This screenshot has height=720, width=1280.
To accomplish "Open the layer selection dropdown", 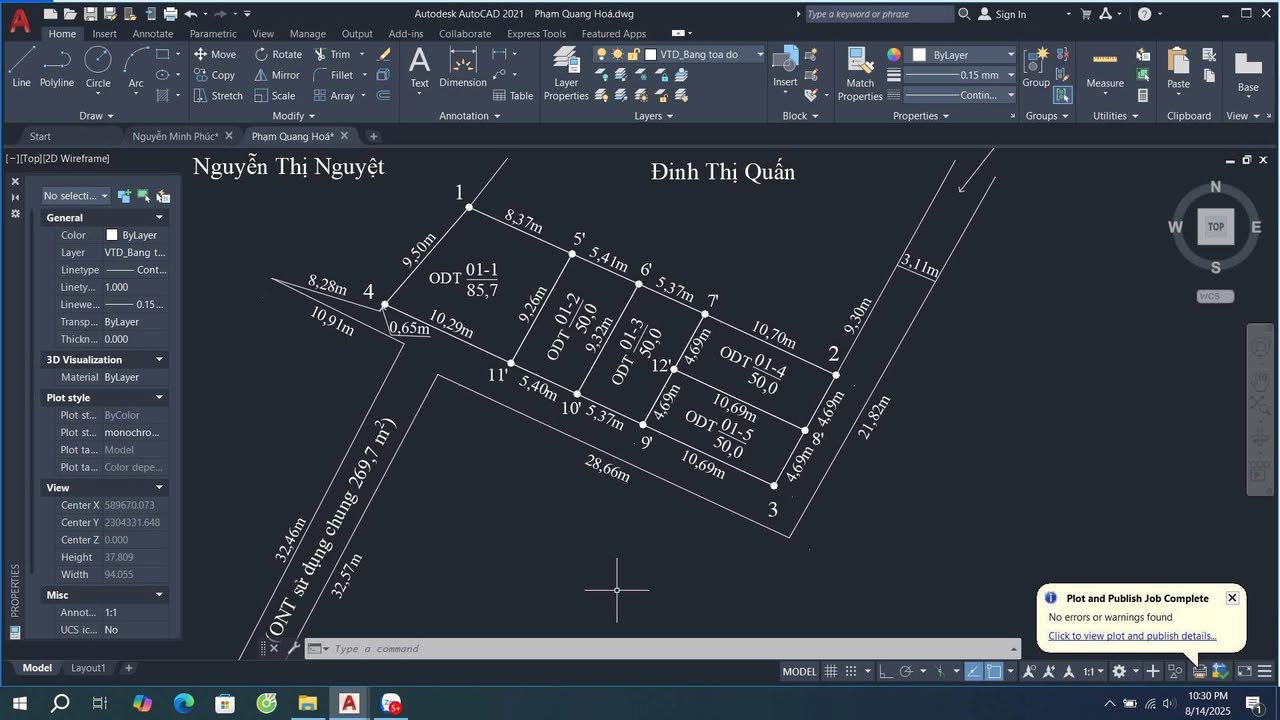I will click(759, 54).
